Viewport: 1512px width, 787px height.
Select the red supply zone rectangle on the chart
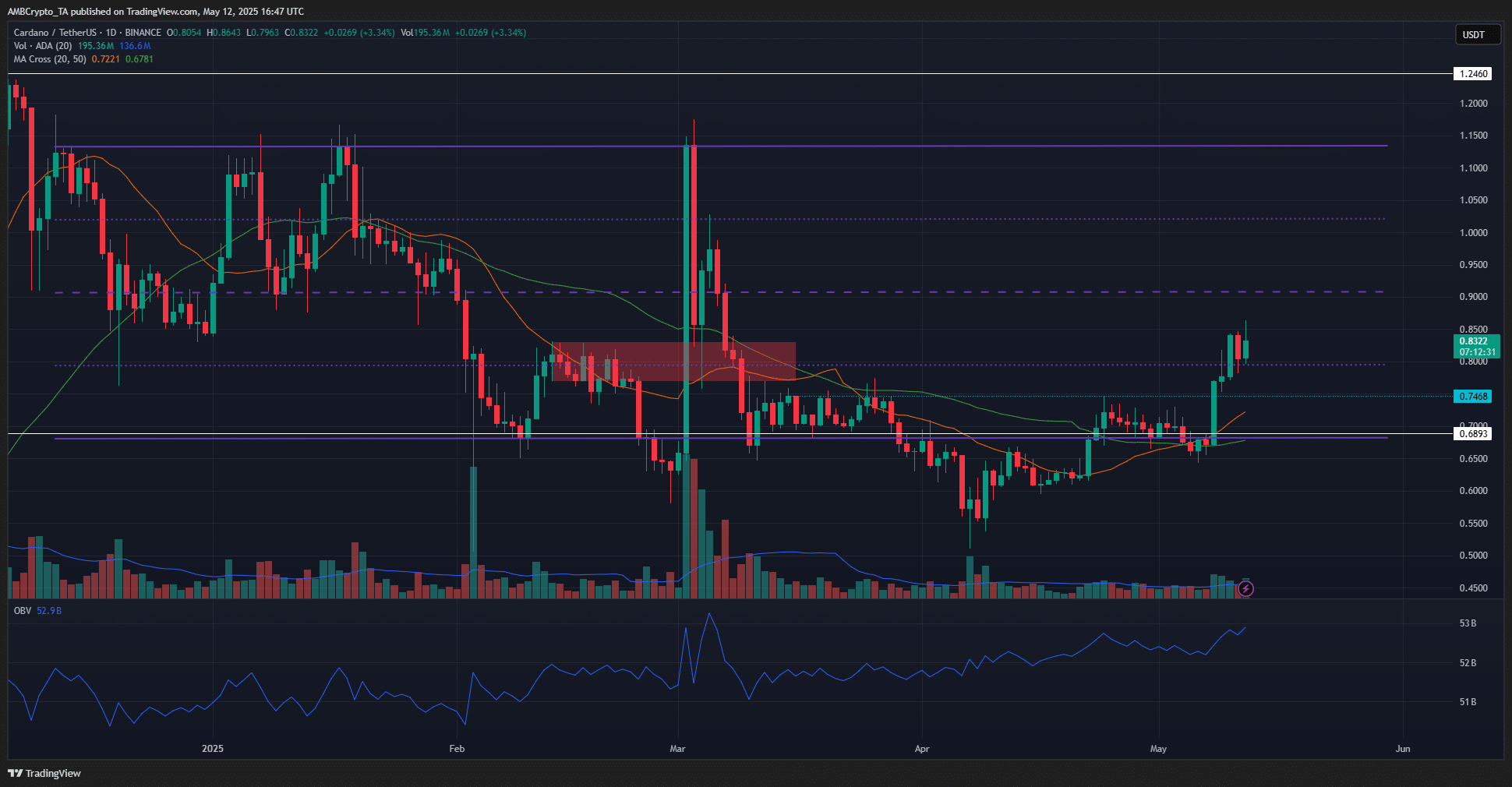pyautogui.click(x=674, y=360)
